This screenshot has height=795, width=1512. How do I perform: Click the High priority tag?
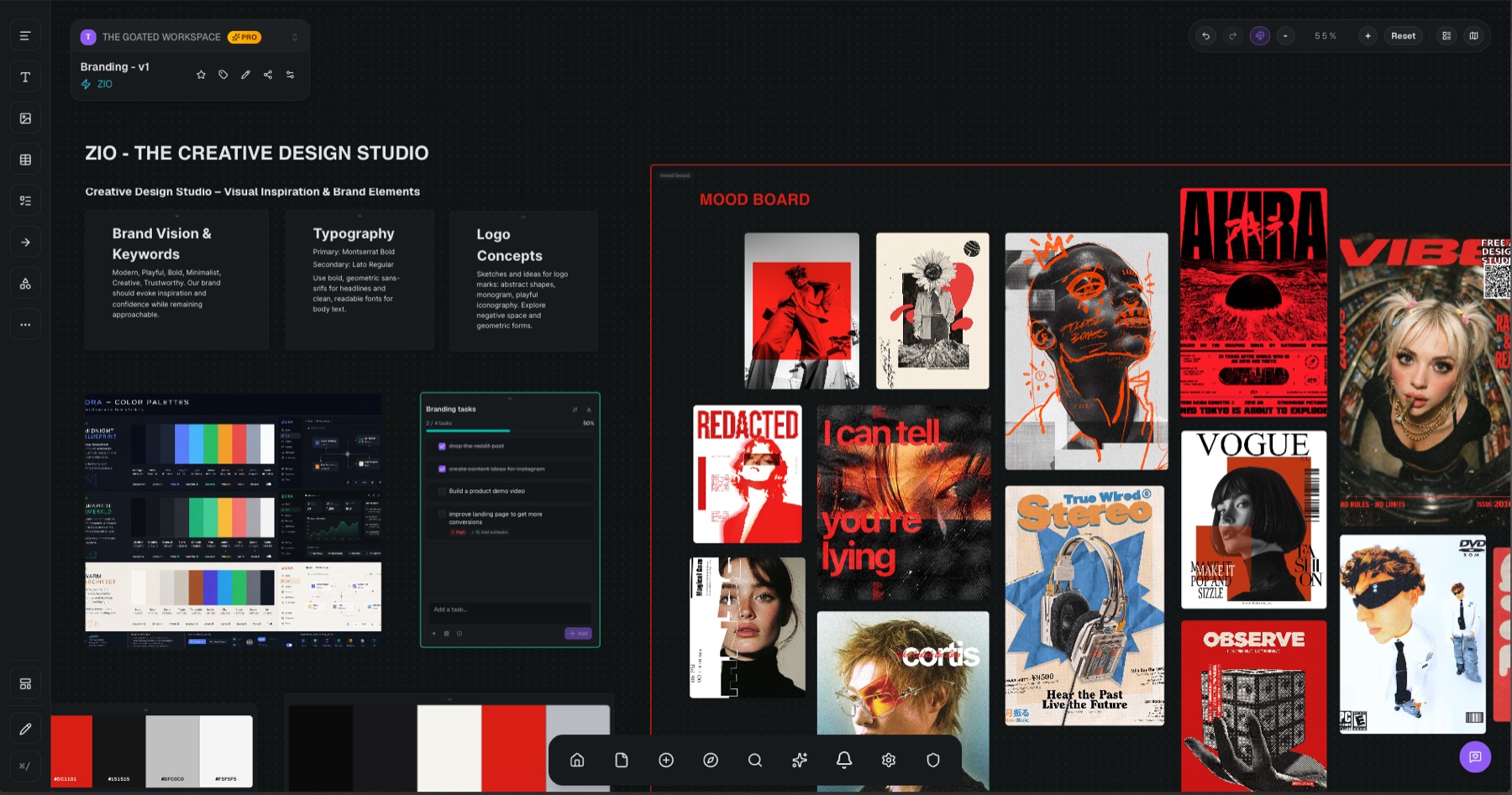[458, 532]
